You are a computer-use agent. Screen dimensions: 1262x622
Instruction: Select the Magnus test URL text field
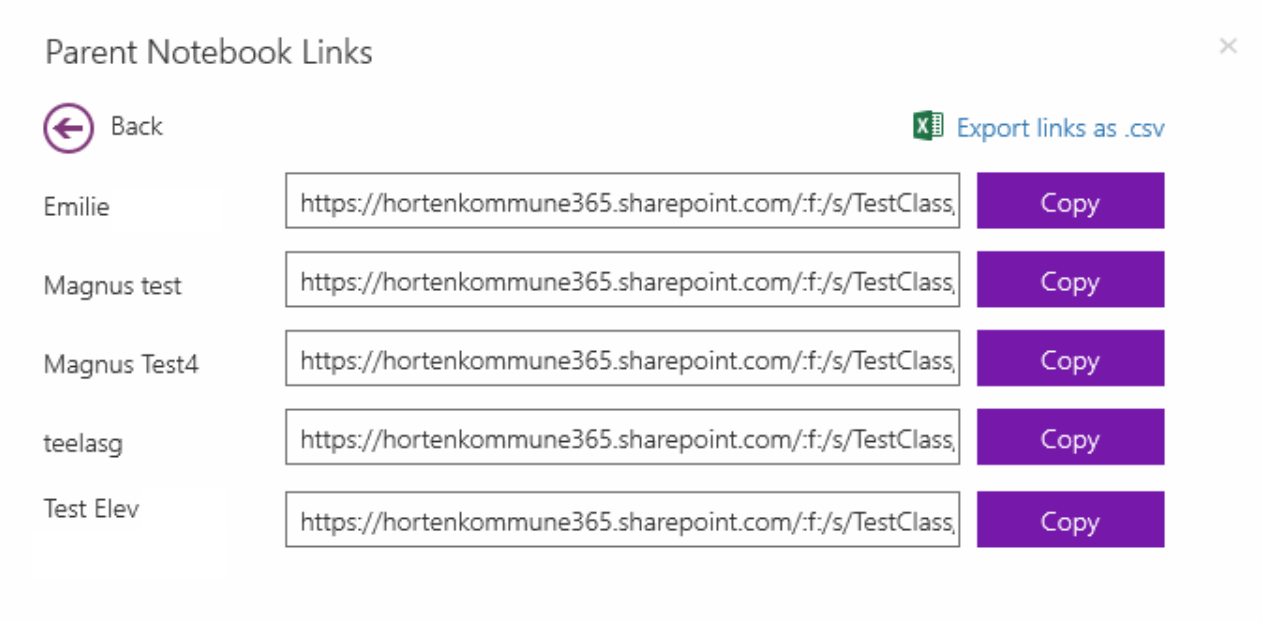622,280
